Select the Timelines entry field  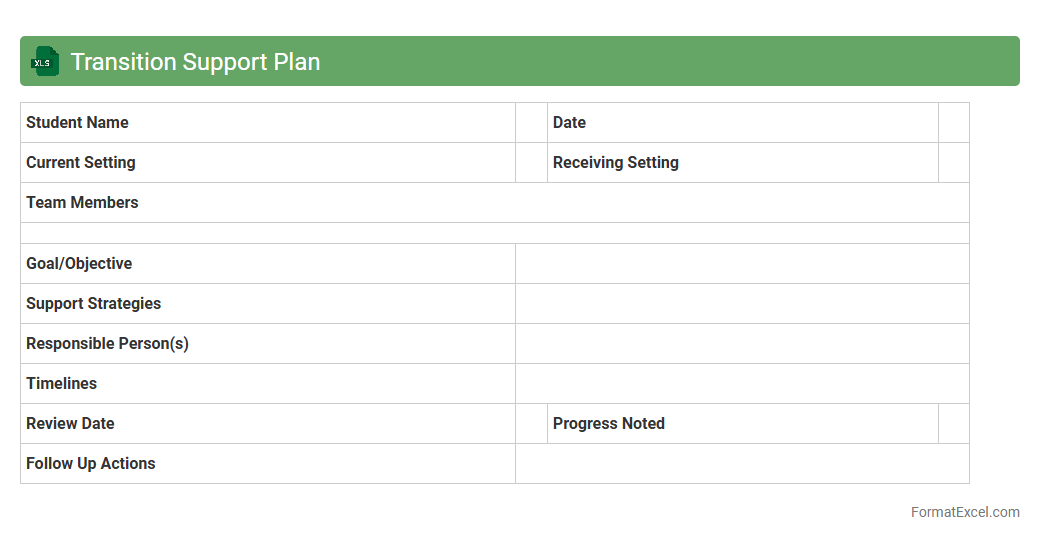pyautogui.click(x=742, y=384)
